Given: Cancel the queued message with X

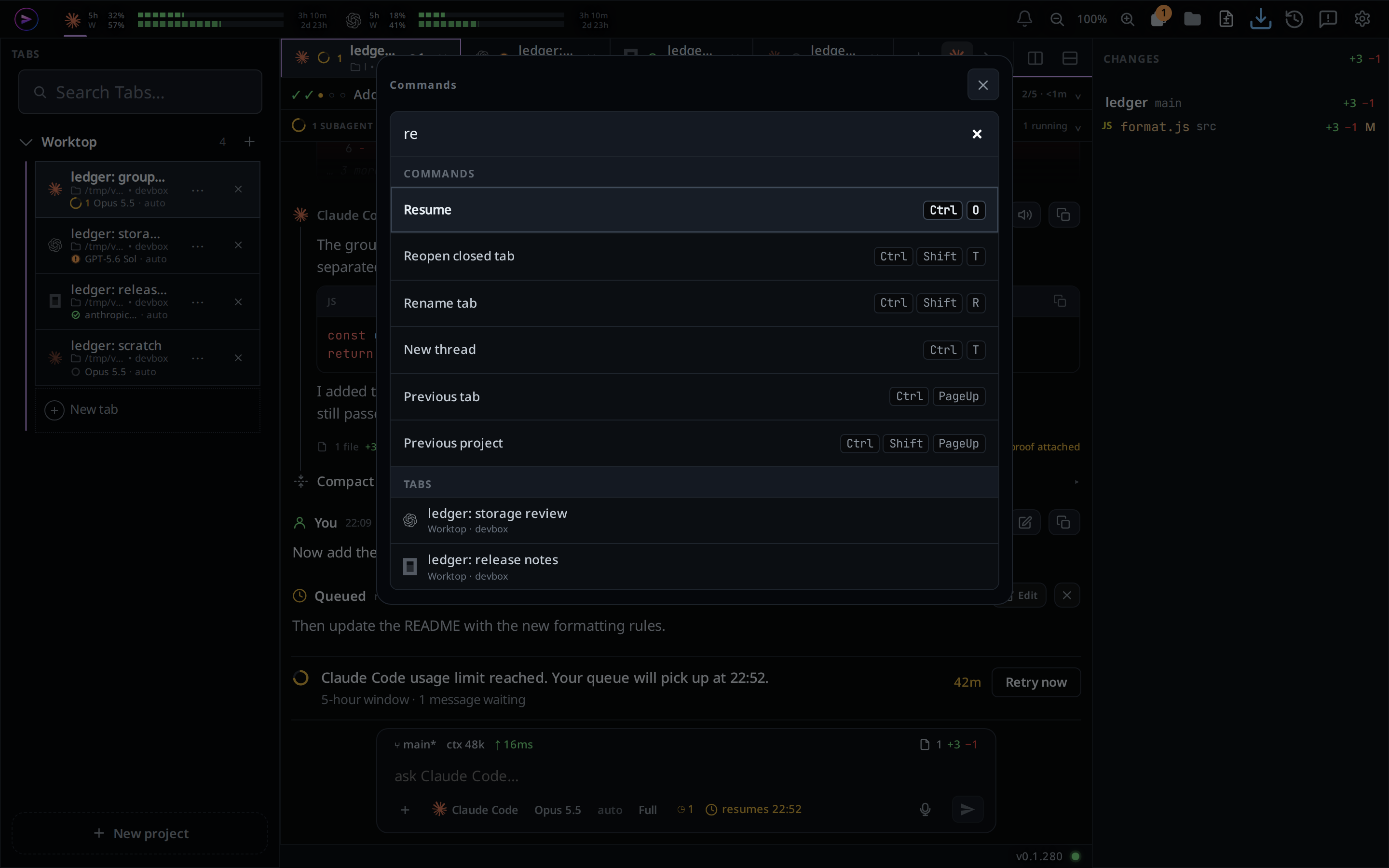Looking at the screenshot, I should pyautogui.click(x=1066, y=596).
